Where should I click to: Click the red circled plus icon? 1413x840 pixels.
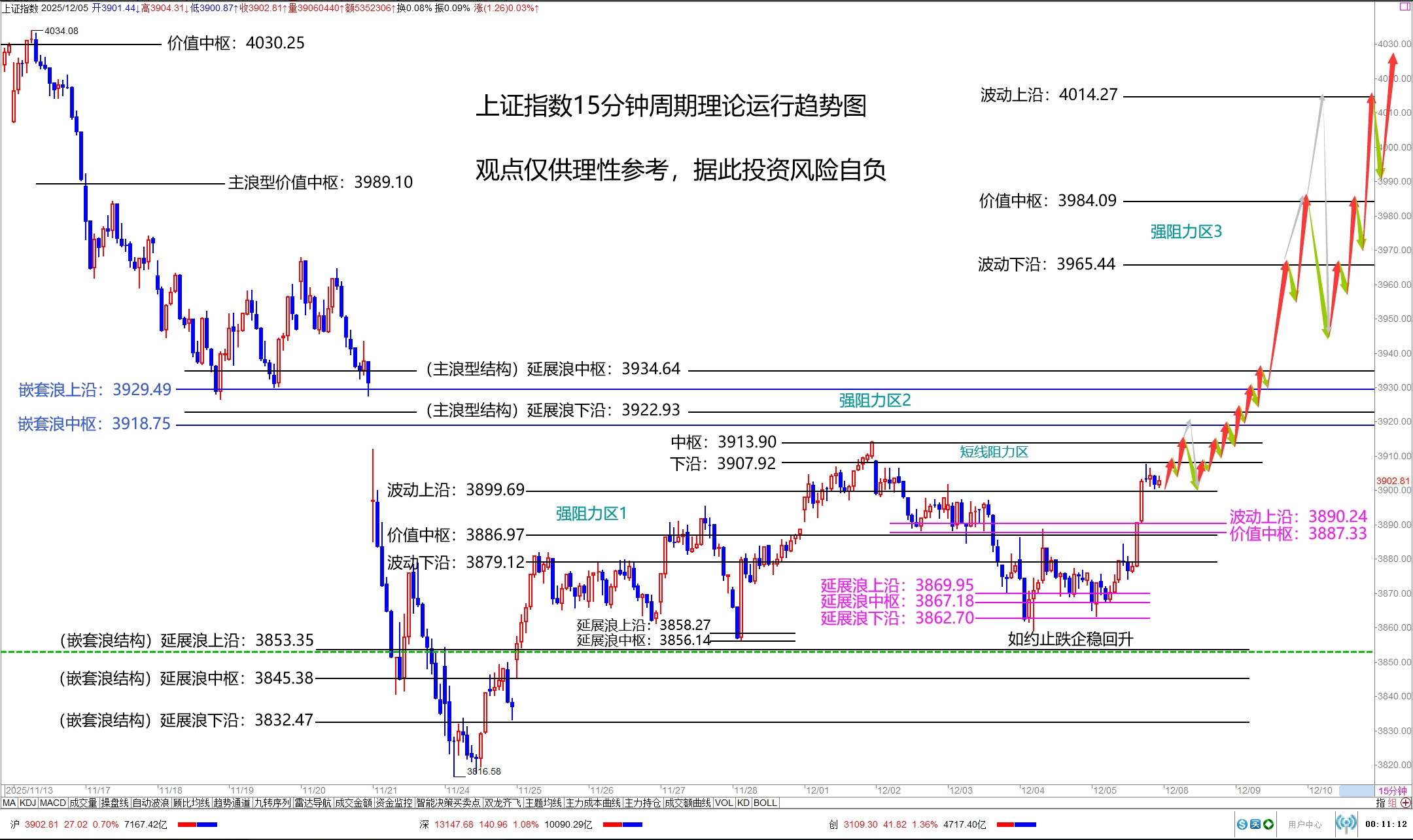[1405, 803]
